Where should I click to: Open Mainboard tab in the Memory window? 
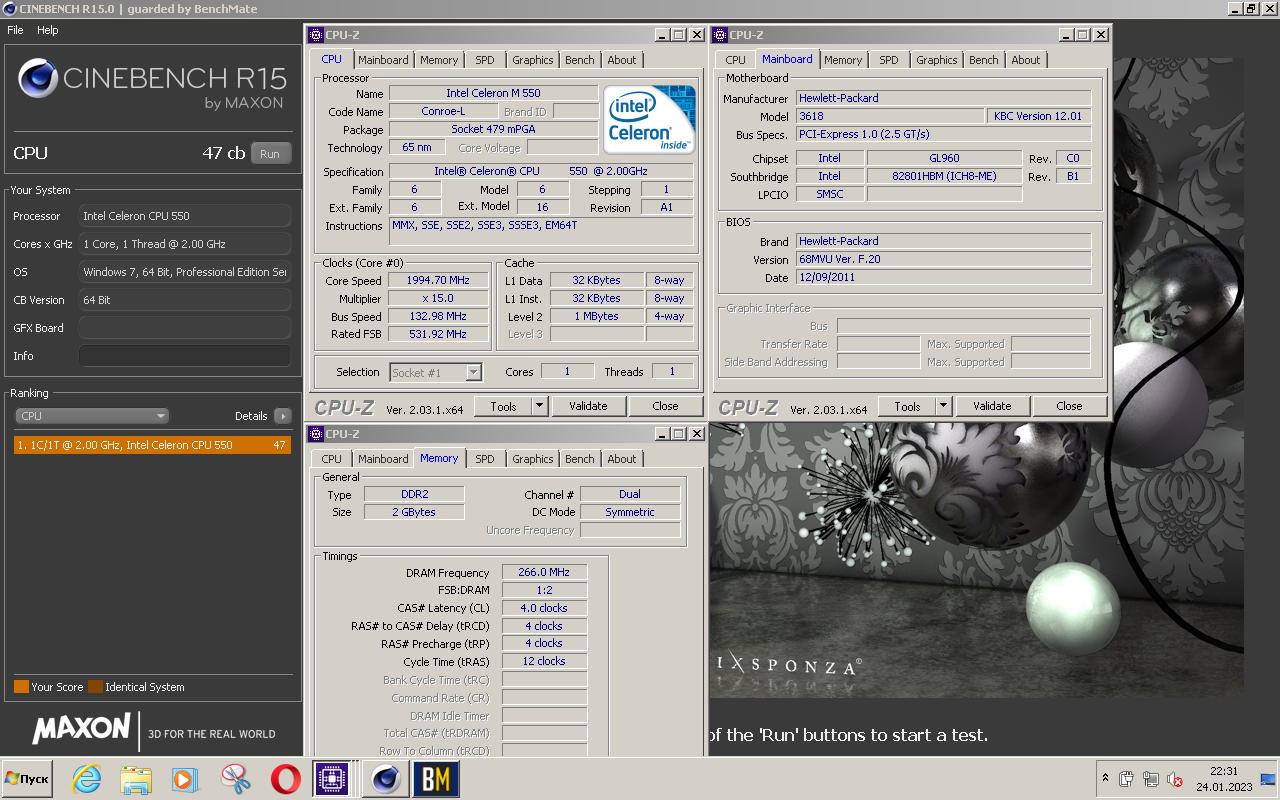coord(383,459)
